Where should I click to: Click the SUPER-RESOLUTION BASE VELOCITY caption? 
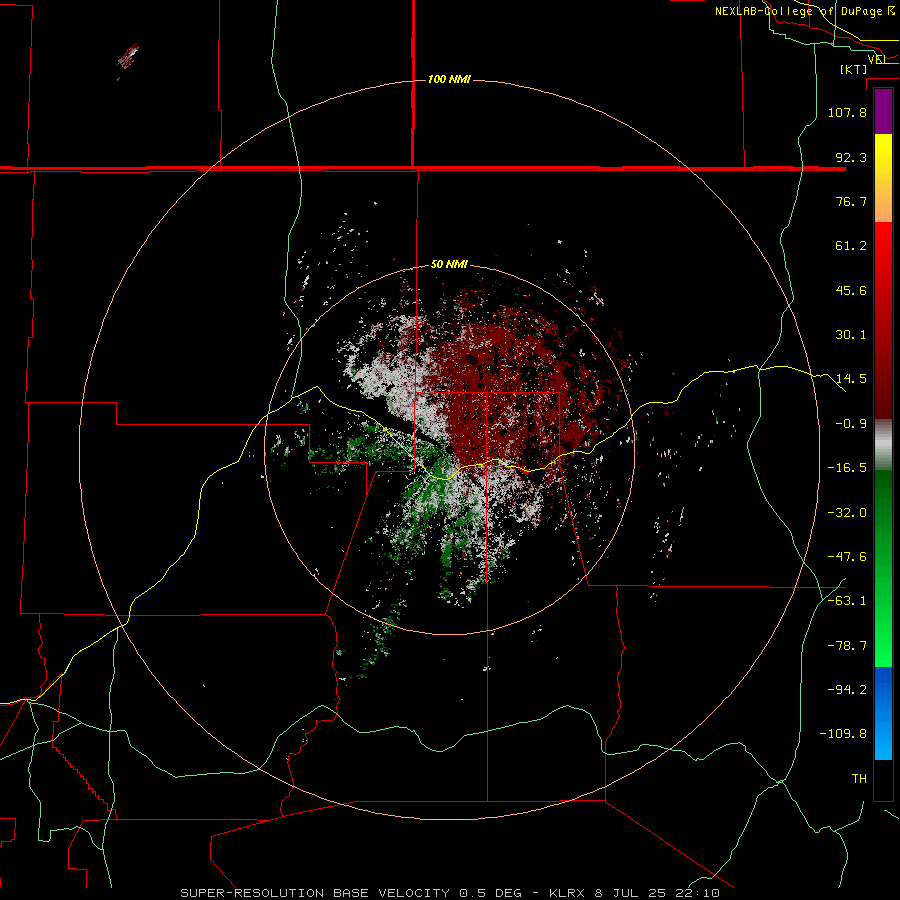coord(315,893)
